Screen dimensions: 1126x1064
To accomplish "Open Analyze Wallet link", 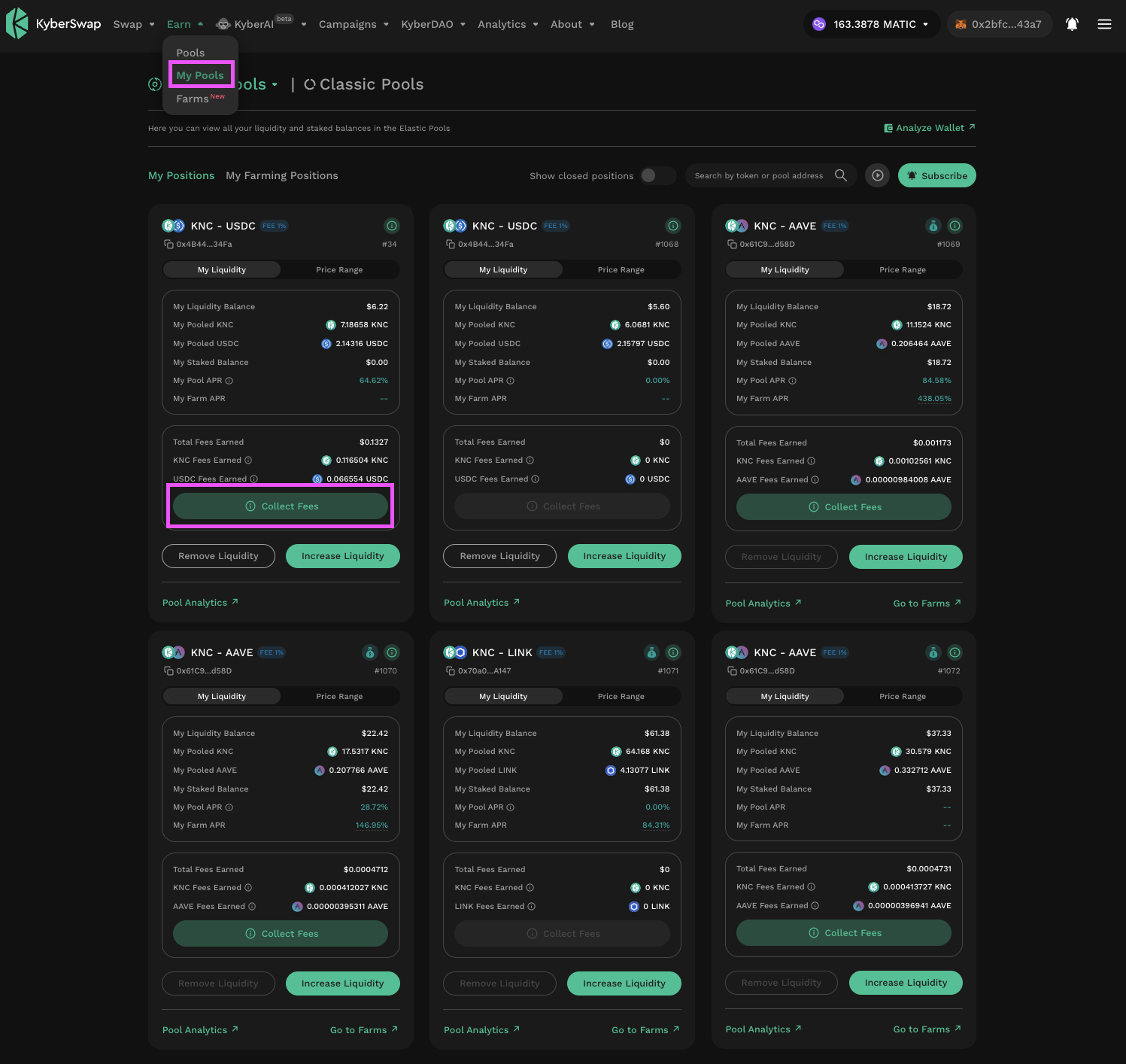I will [930, 128].
